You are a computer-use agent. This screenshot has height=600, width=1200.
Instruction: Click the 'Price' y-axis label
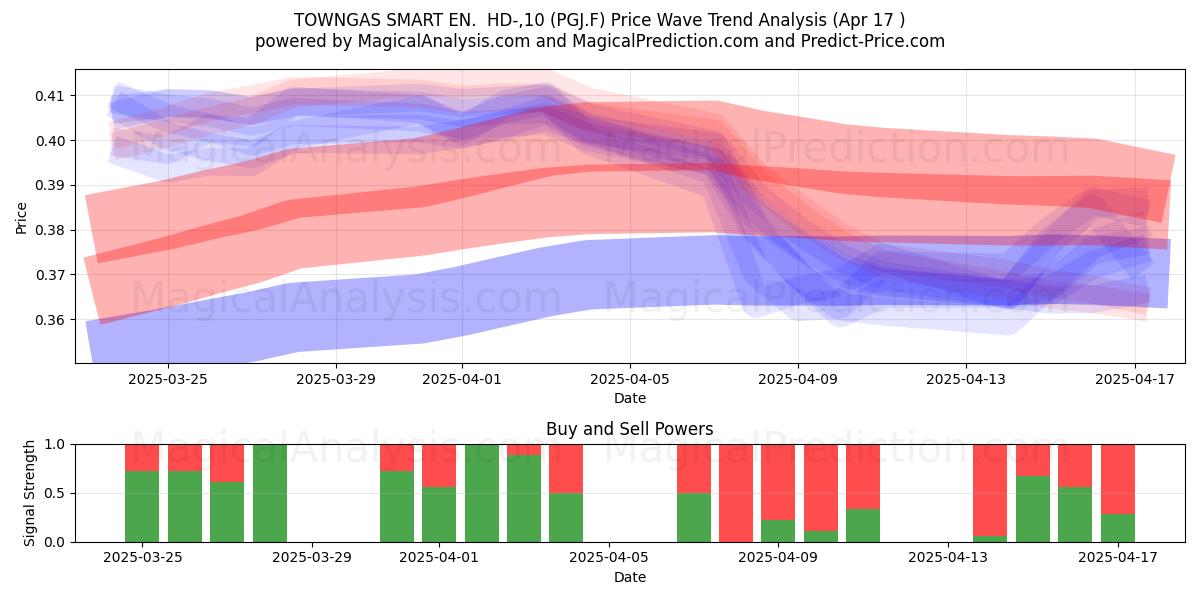coord(22,216)
